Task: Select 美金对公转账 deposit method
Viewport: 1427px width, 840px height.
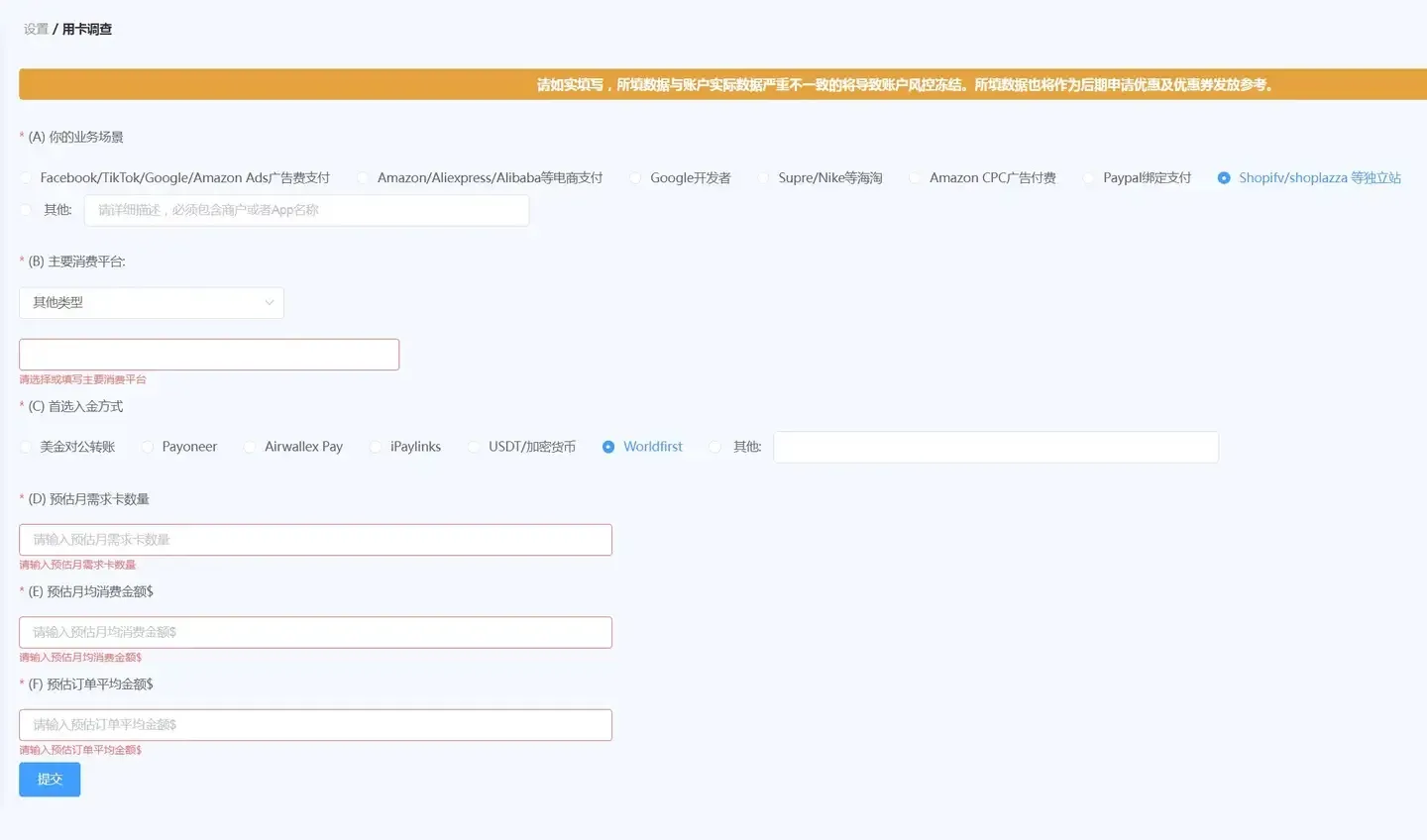Action: click(x=27, y=447)
